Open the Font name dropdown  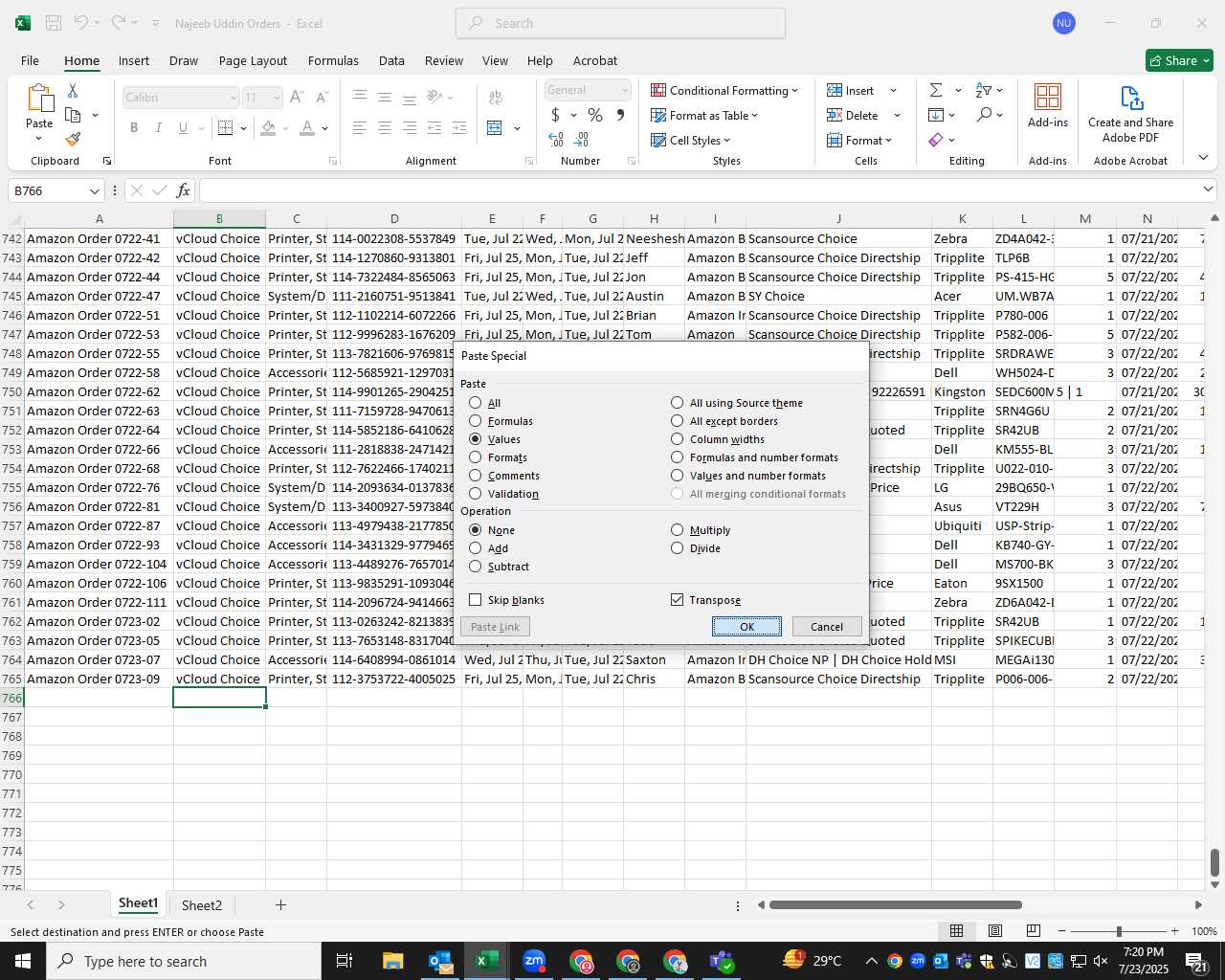point(234,98)
